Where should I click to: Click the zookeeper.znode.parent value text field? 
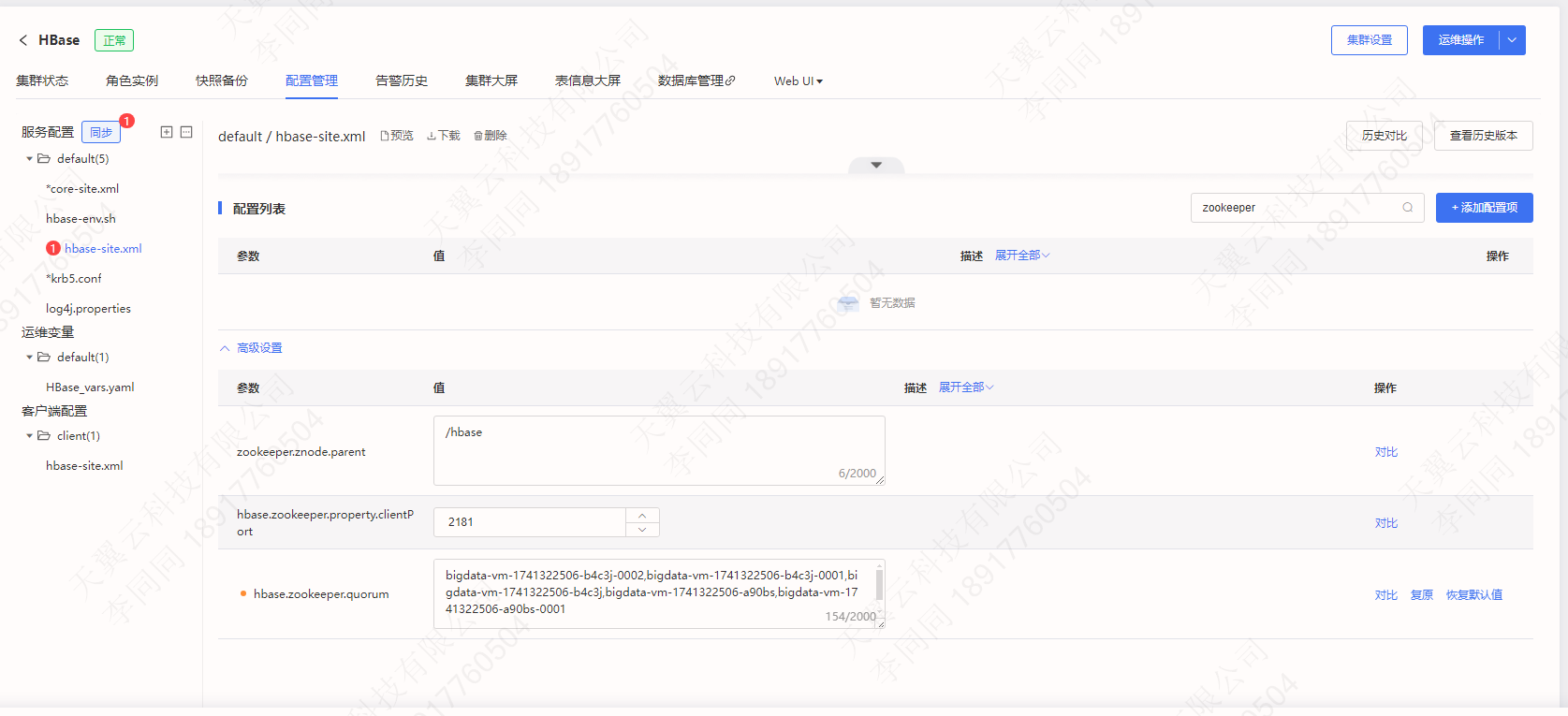[x=658, y=450]
